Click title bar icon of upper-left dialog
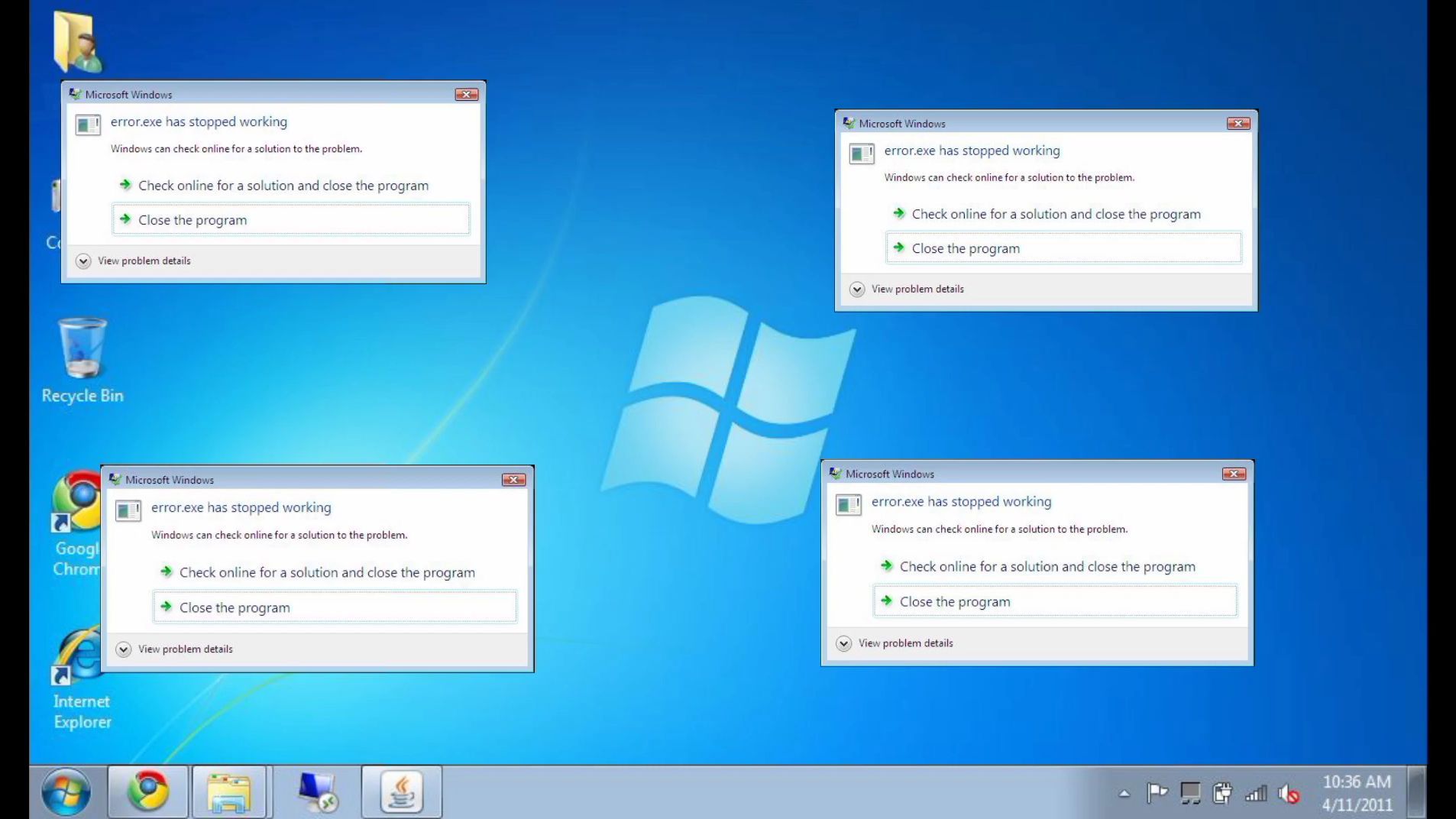1456x819 pixels. click(75, 94)
